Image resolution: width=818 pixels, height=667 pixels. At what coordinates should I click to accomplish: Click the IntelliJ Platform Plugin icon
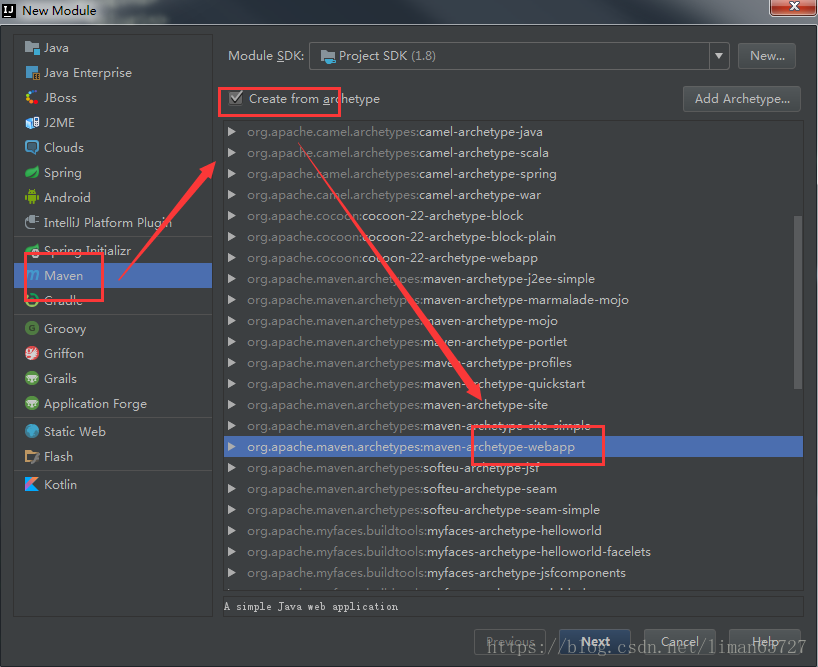tap(32, 222)
